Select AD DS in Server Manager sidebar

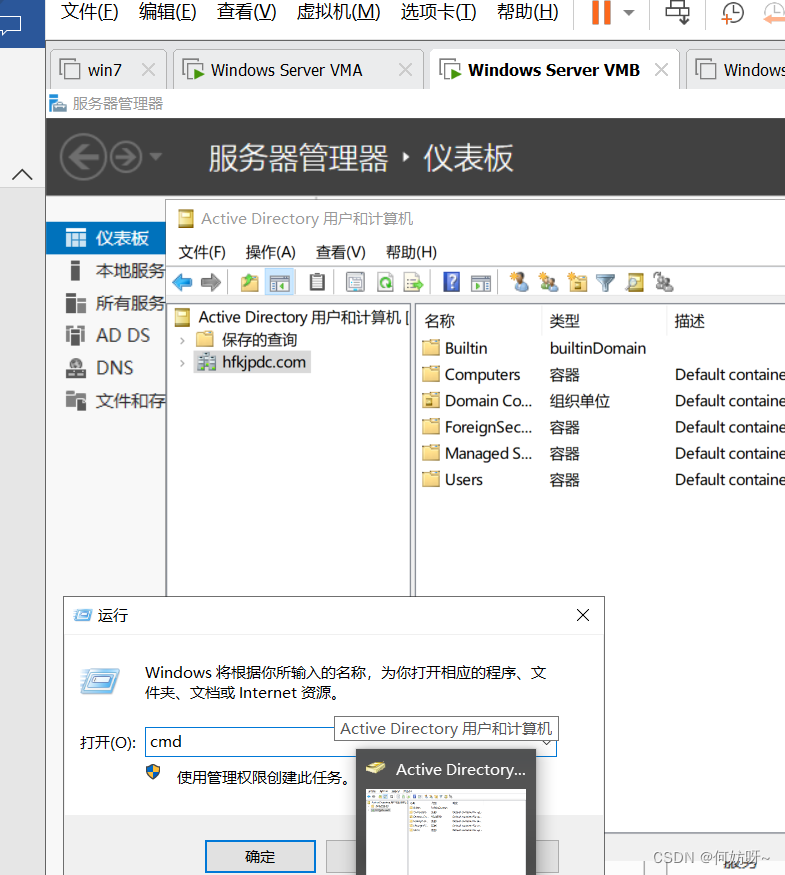click(x=122, y=336)
